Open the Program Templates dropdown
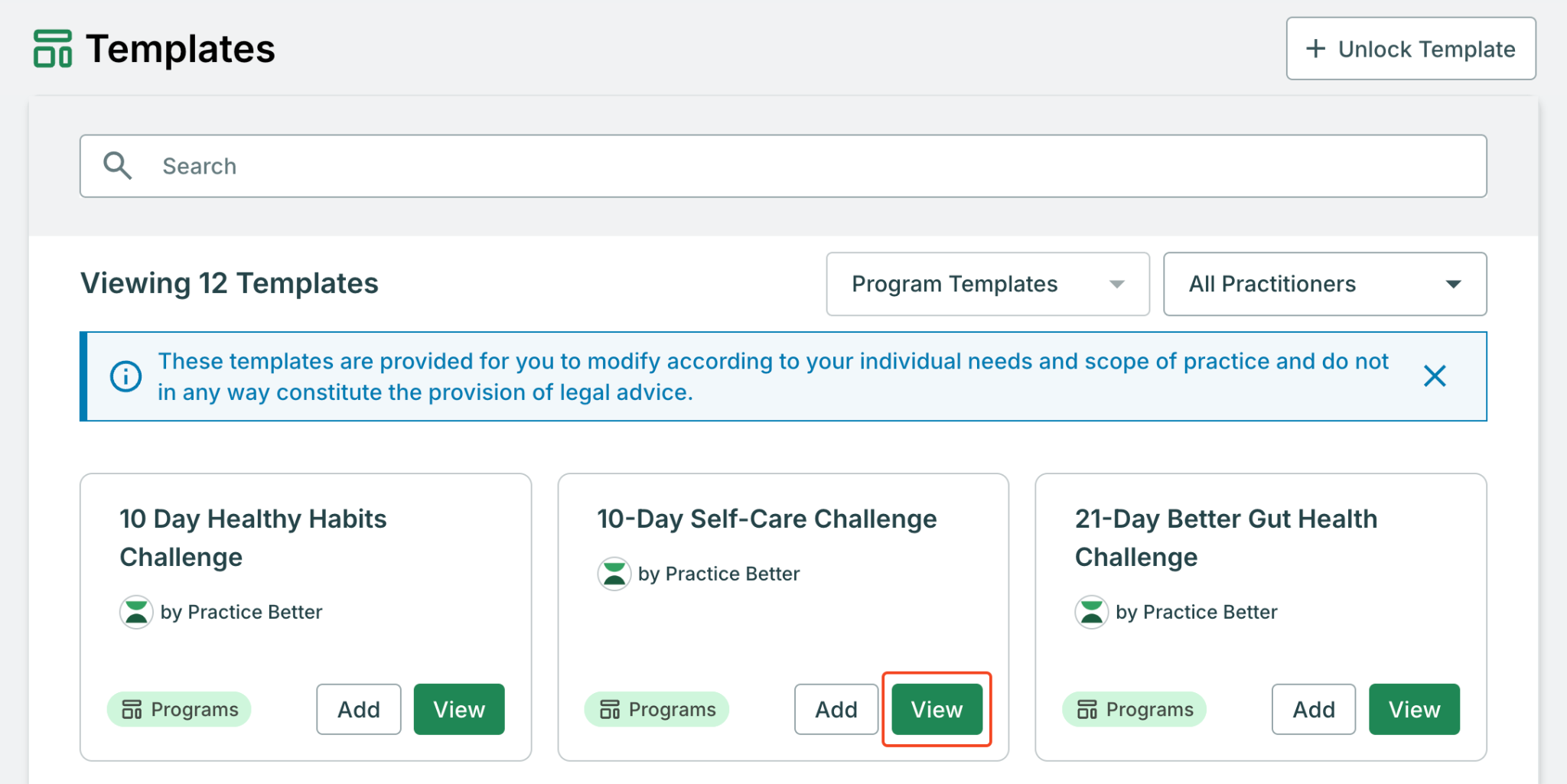Screen dimensions: 1567x784 [x=987, y=285]
